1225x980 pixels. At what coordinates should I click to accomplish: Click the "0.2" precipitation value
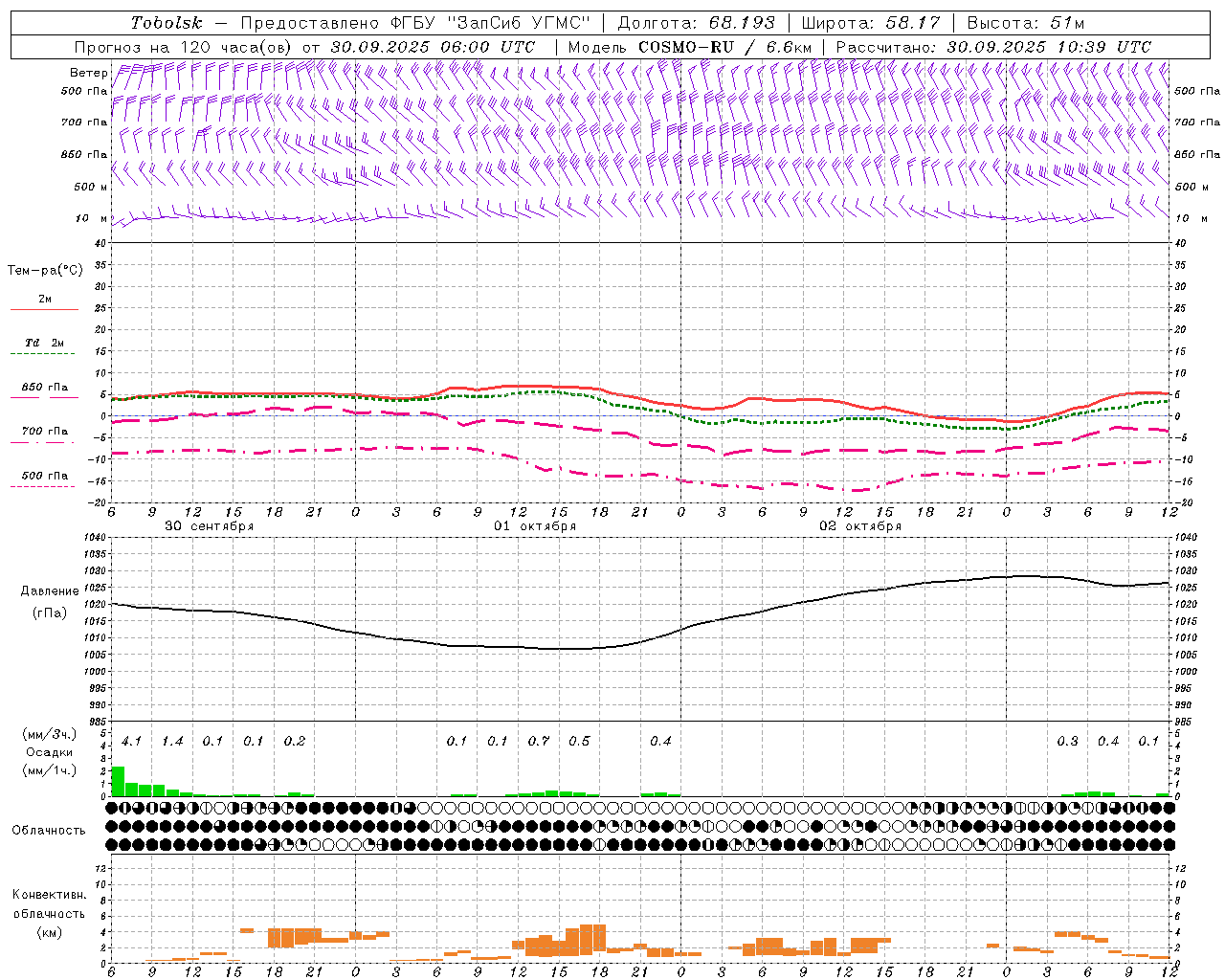pos(295,741)
